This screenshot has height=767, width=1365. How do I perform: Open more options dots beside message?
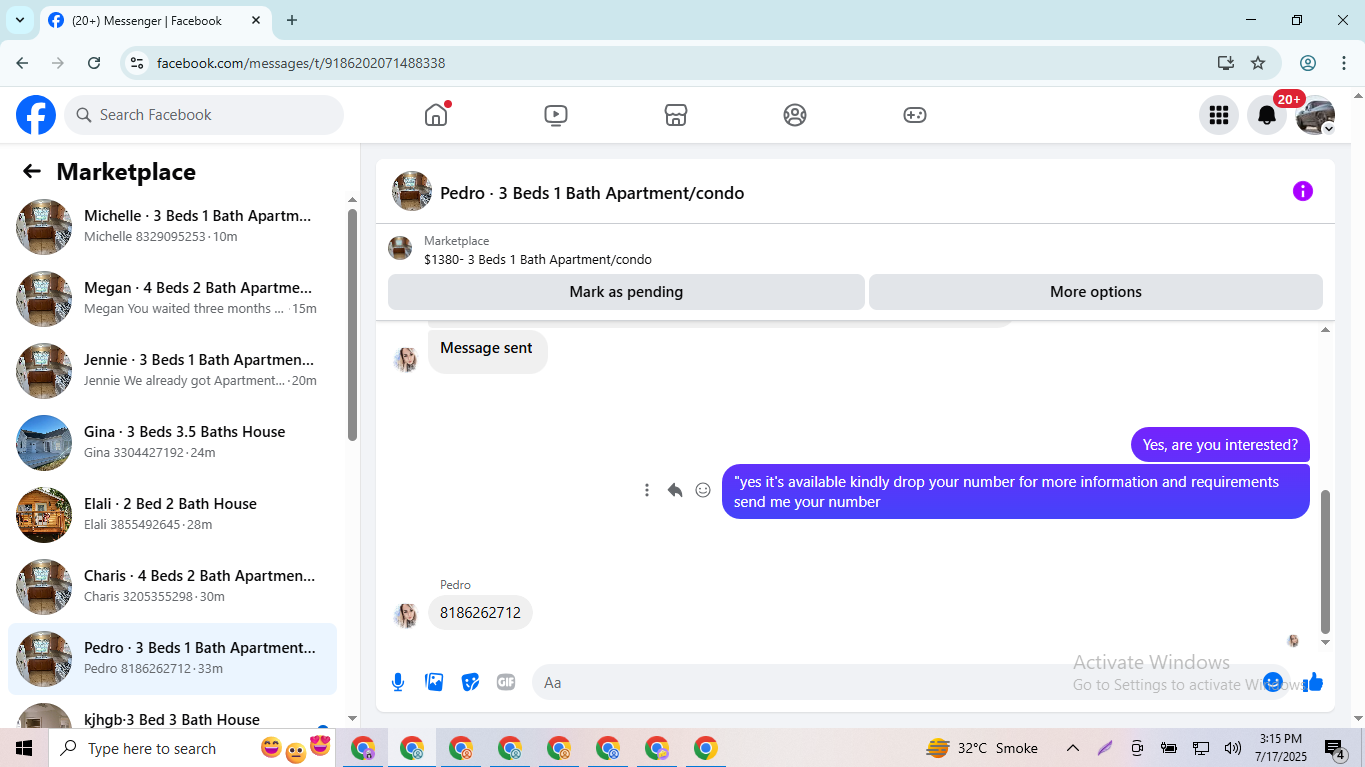(647, 490)
